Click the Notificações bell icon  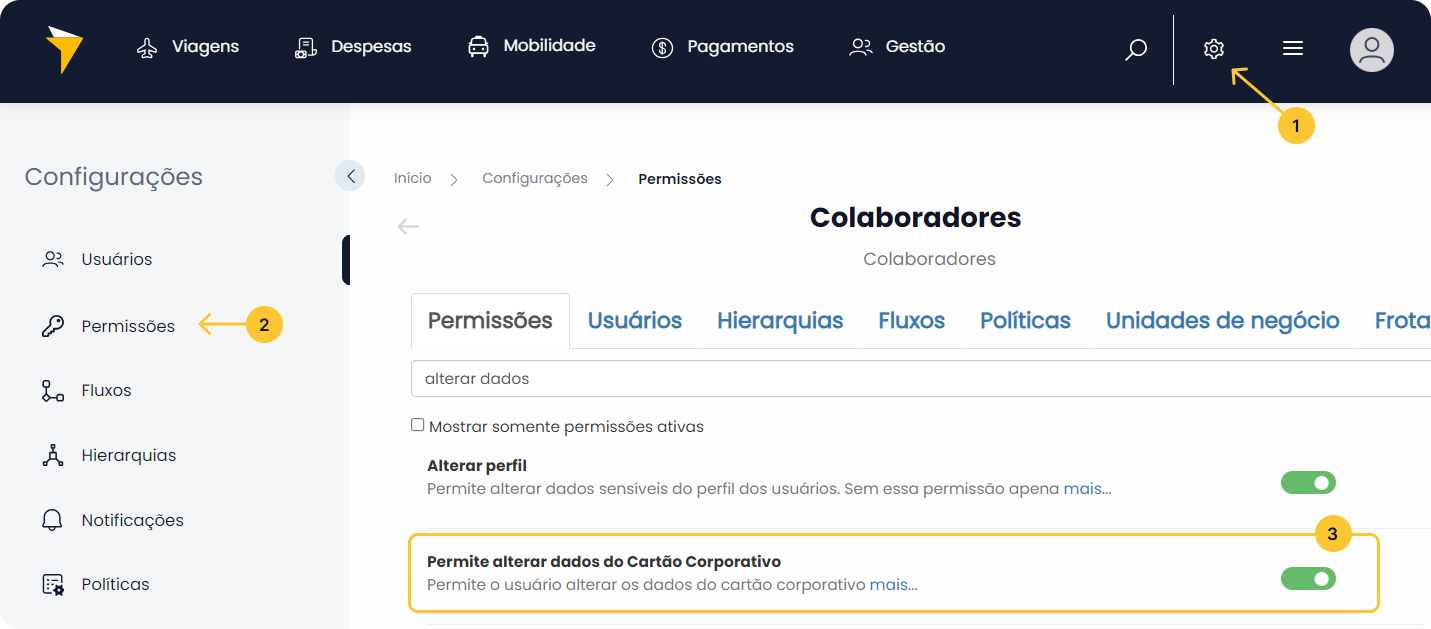coord(53,520)
